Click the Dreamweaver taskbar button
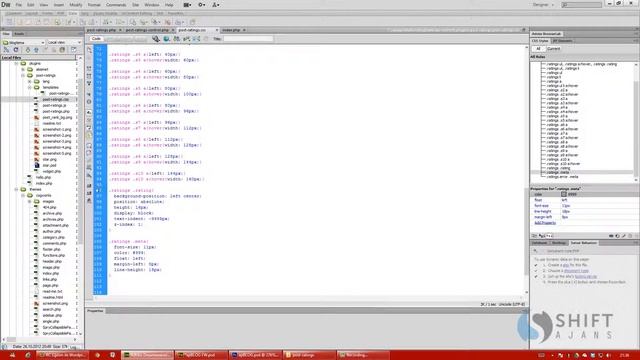 (x=147, y=355)
